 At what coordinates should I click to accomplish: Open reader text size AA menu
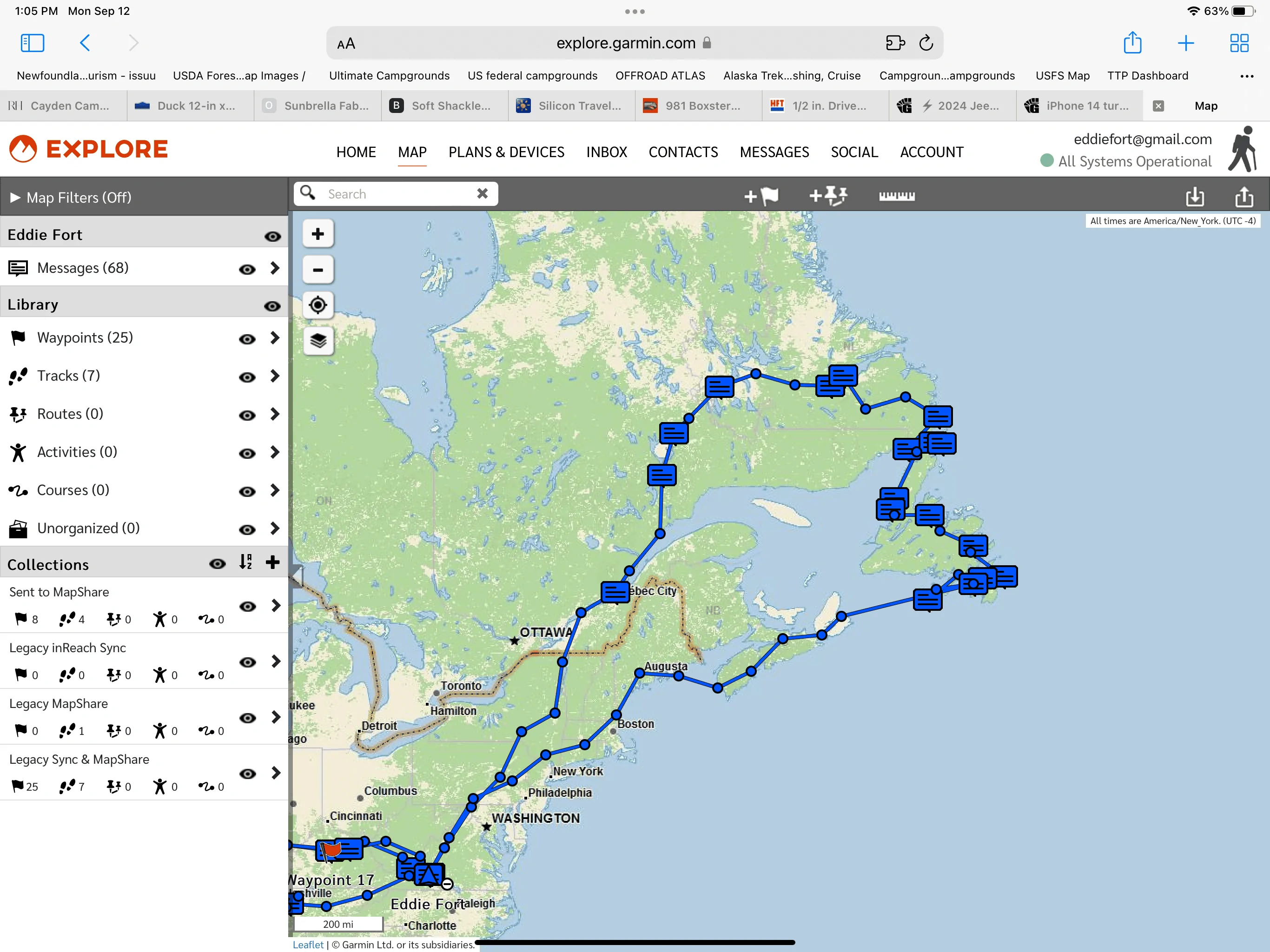(x=346, y=44)
